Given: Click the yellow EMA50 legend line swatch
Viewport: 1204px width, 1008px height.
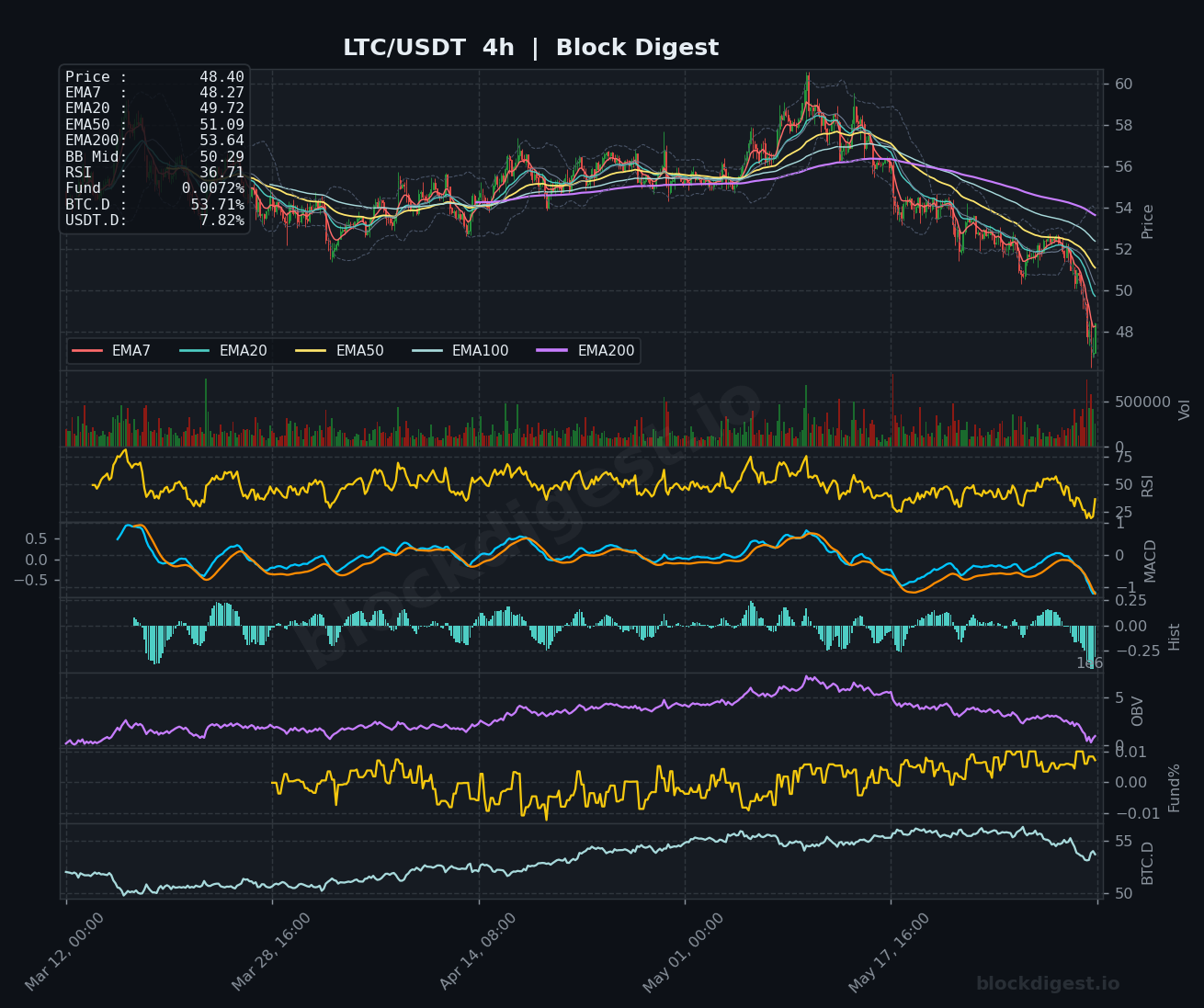Looking at the screenshot, I should click(312, 351).
